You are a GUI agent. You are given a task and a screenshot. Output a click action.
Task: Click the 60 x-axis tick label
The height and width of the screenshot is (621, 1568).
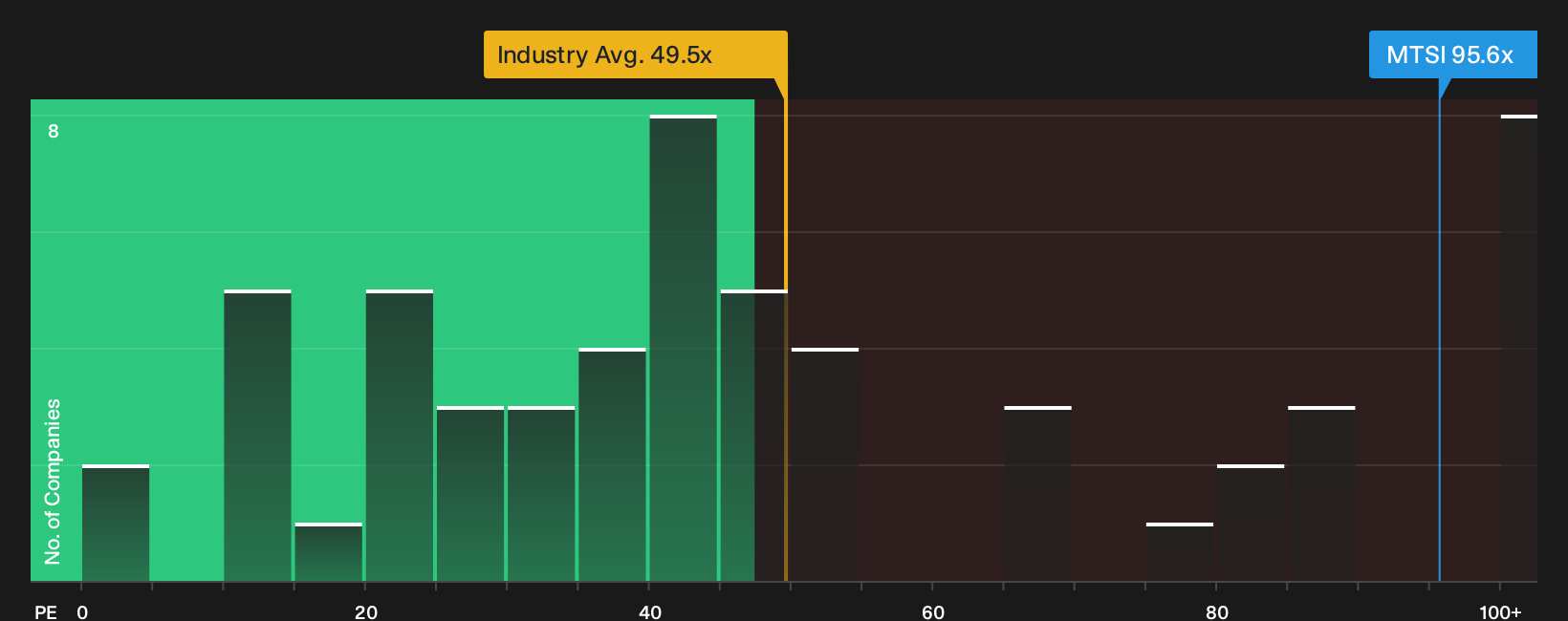pyautogui.click(x=933, y=611)
